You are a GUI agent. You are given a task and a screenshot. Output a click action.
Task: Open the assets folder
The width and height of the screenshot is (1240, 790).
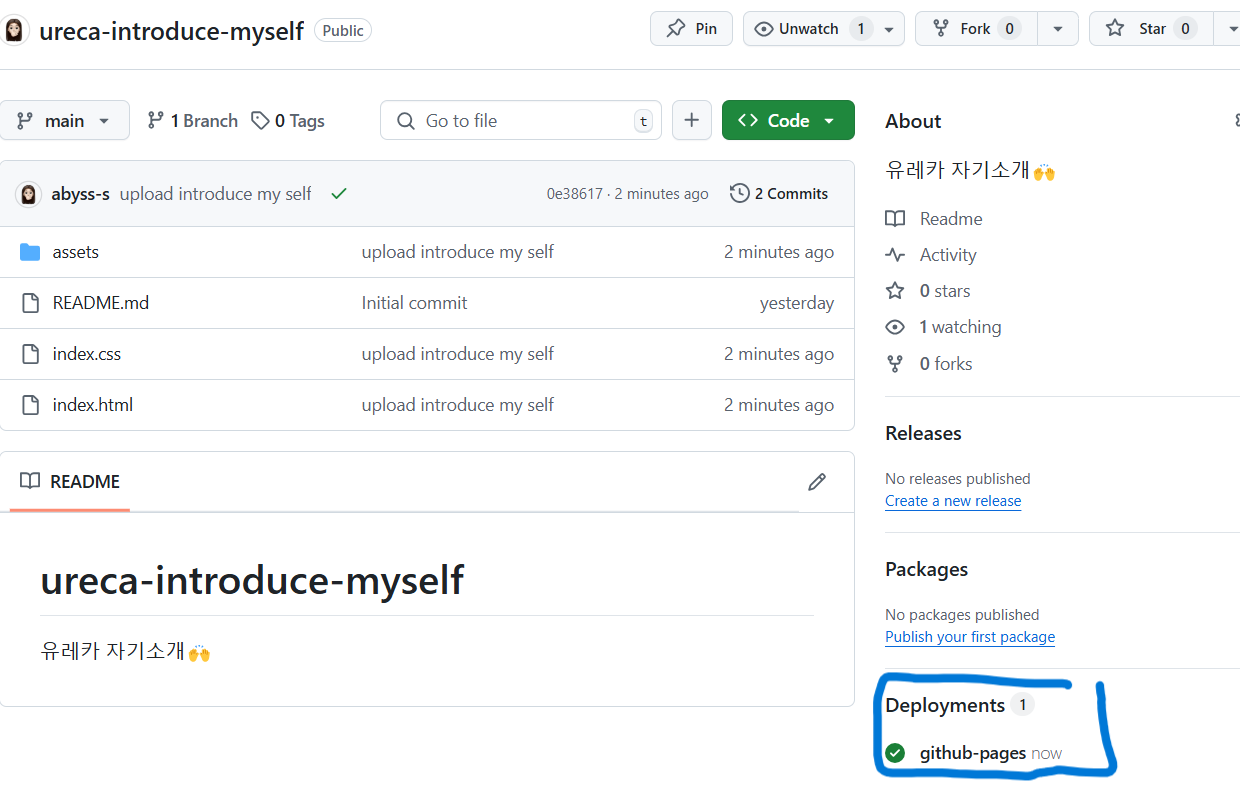point(75,252)
